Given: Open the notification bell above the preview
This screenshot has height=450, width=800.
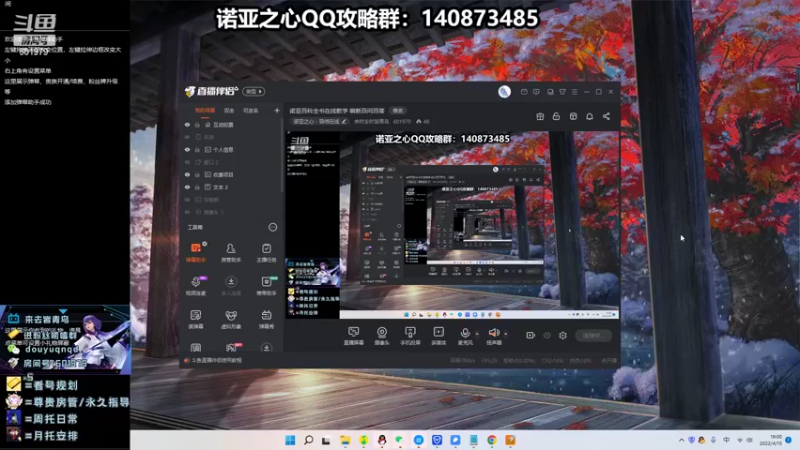Looking at the screenshot, I should (x=589, y=116).
